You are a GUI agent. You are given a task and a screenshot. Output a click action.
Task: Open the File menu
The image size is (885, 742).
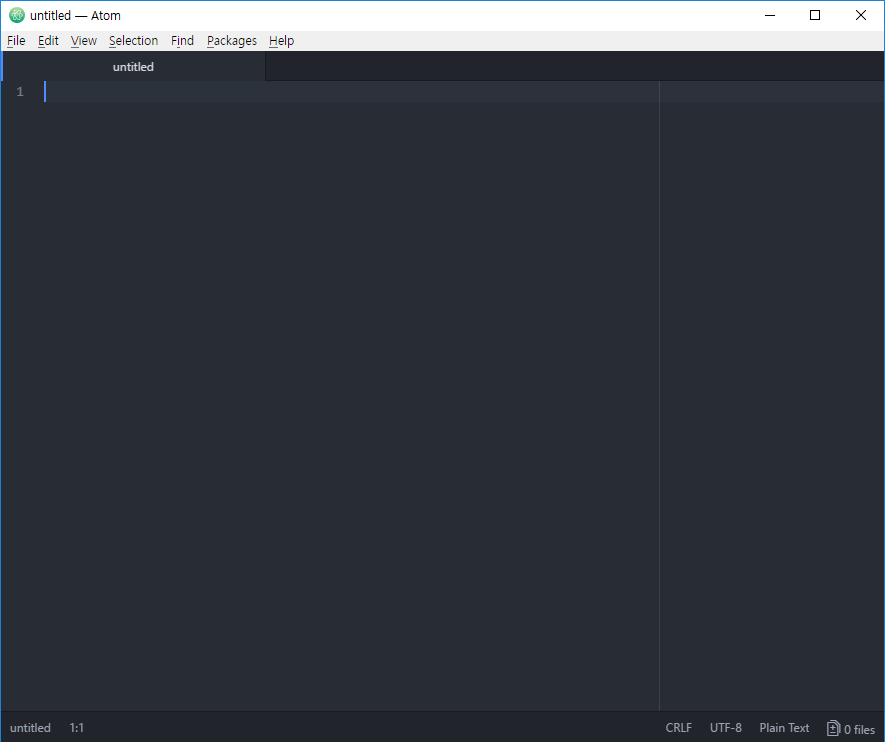pos(15,40)
